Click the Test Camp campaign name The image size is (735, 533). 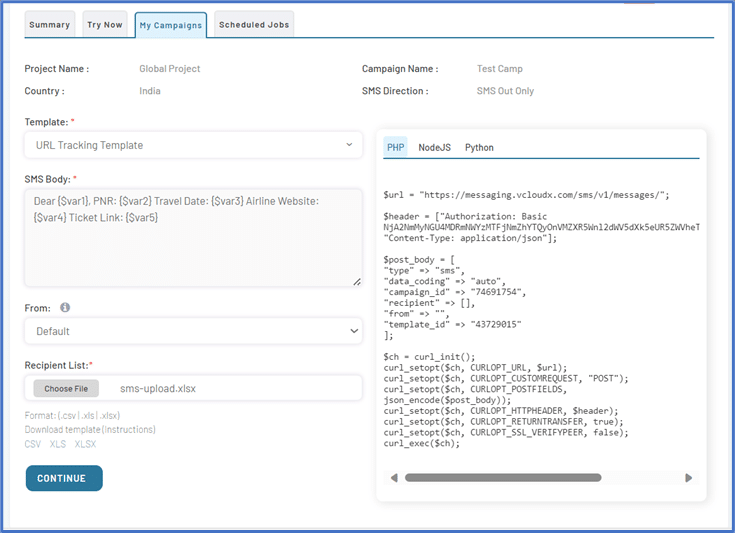(500, 68)
